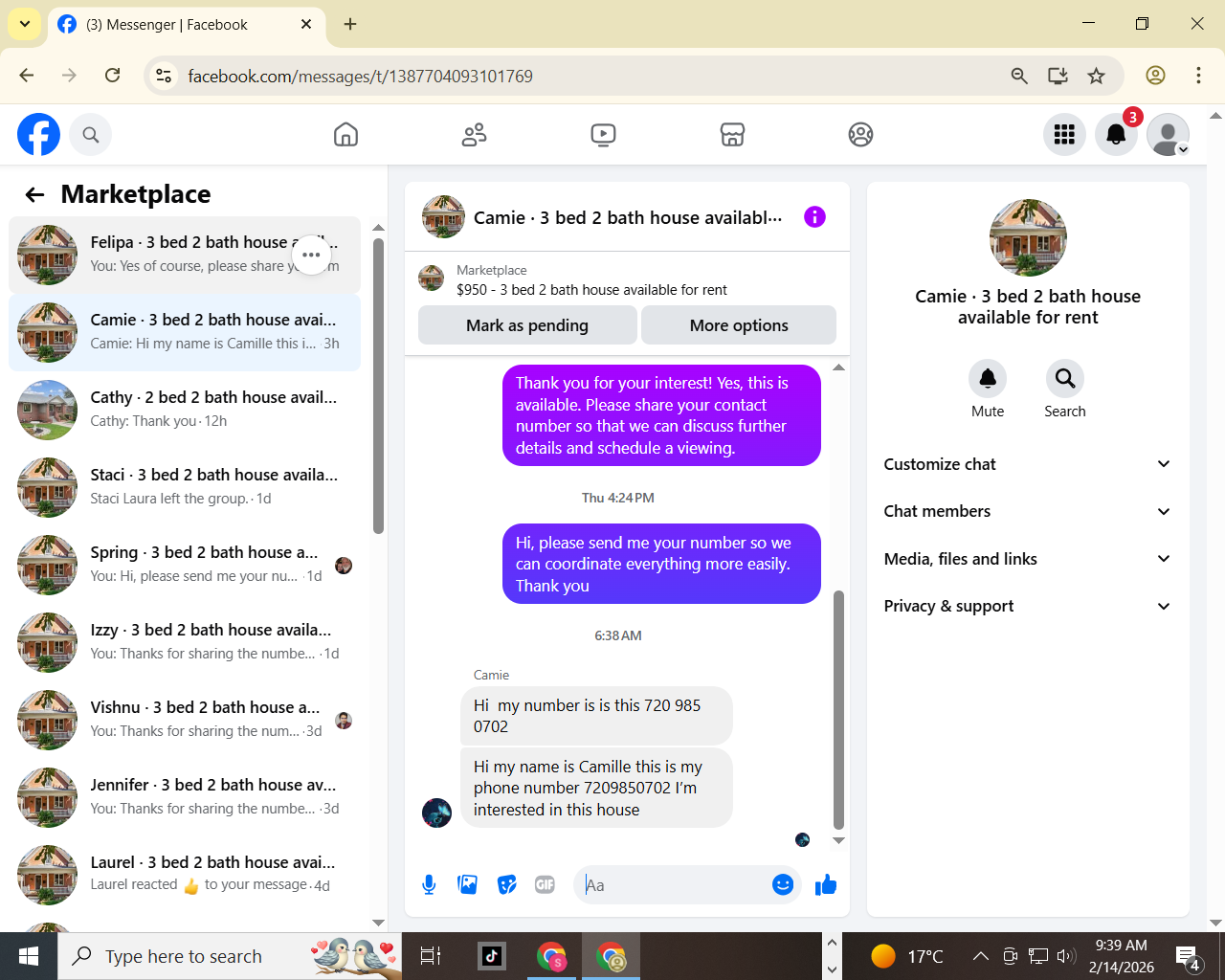Attach a file with the image icon

point(468,885)
